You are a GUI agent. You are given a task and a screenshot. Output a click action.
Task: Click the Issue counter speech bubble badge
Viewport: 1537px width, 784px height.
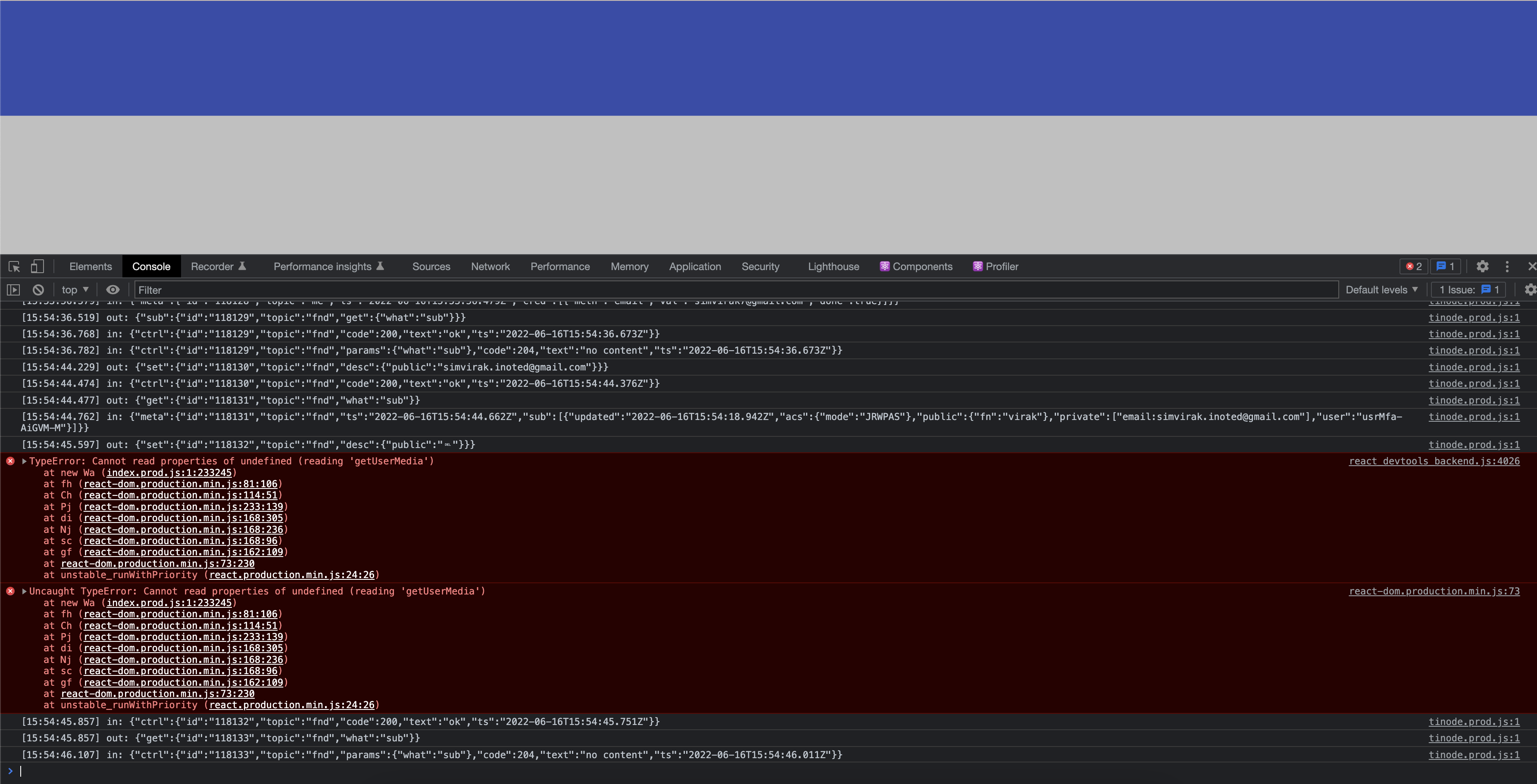(x=1445, y=267)
